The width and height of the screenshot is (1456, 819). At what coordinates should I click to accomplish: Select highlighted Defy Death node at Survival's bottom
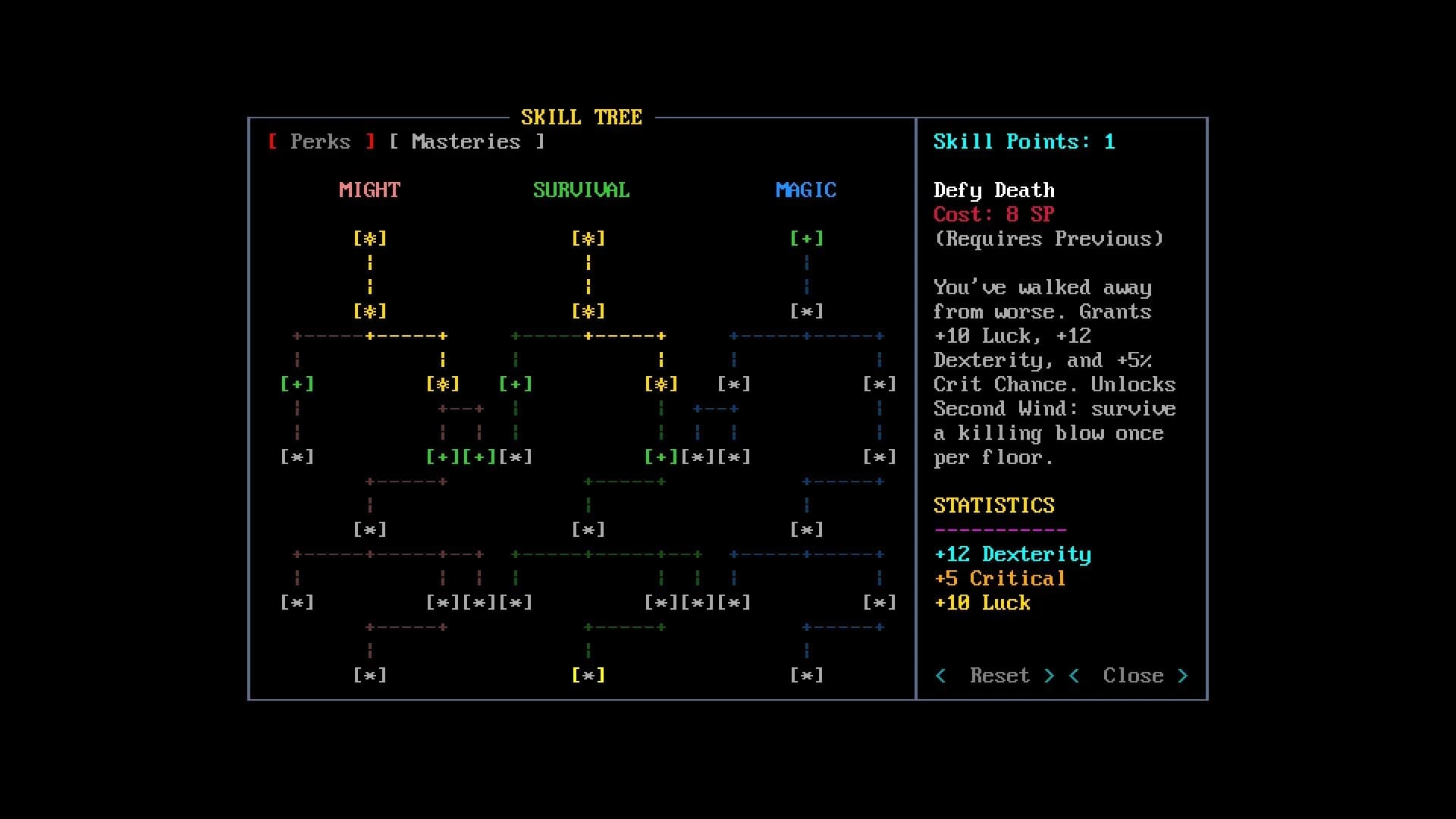(588, 675)
